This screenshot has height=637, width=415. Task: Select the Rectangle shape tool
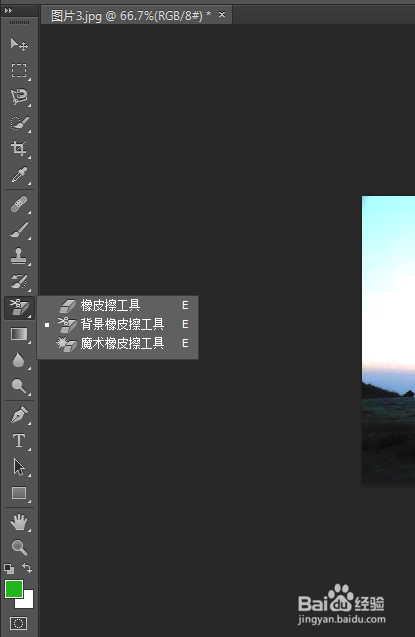[19, 493]
